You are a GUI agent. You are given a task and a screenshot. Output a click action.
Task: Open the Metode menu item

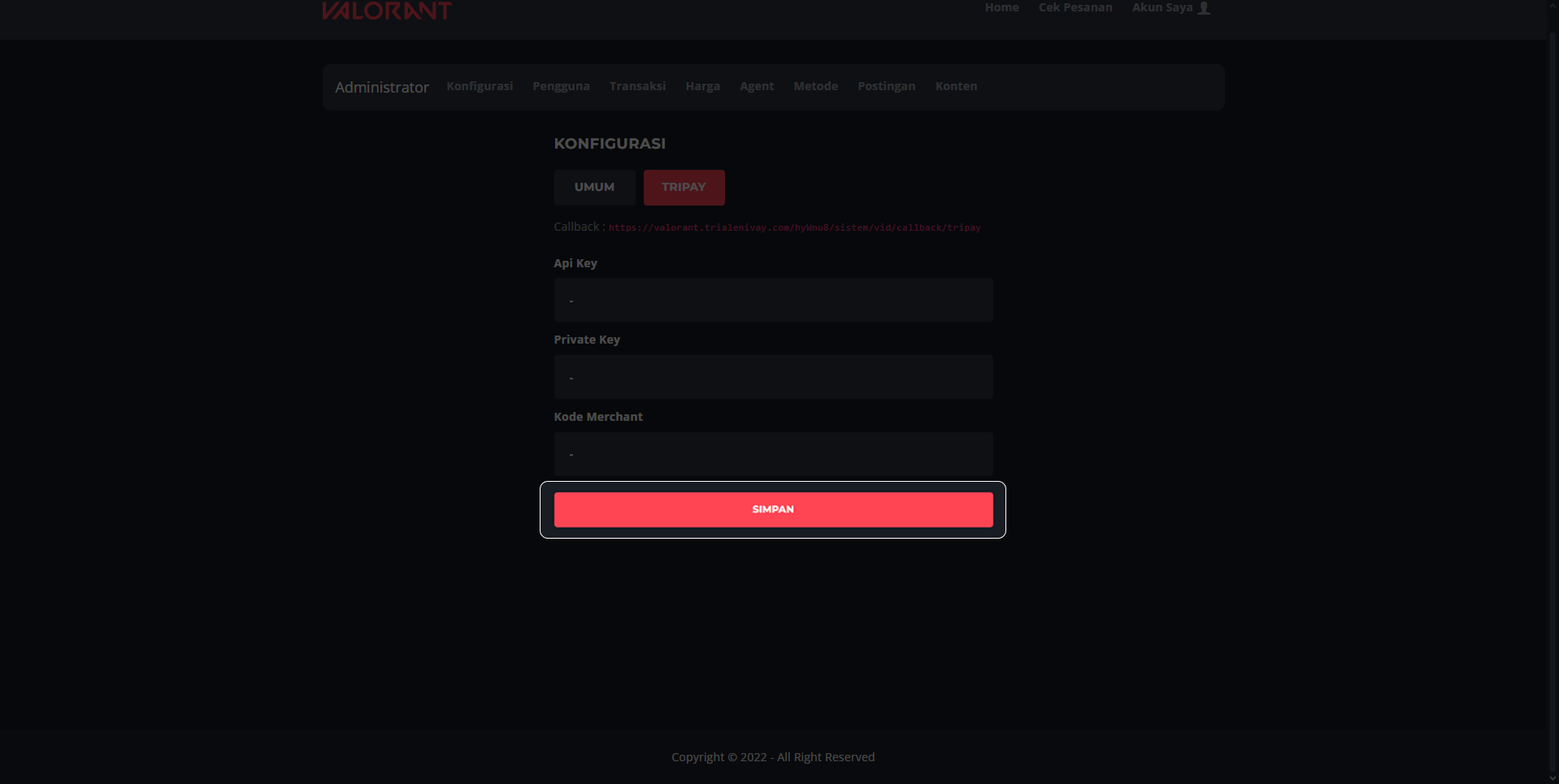[815, 86]
